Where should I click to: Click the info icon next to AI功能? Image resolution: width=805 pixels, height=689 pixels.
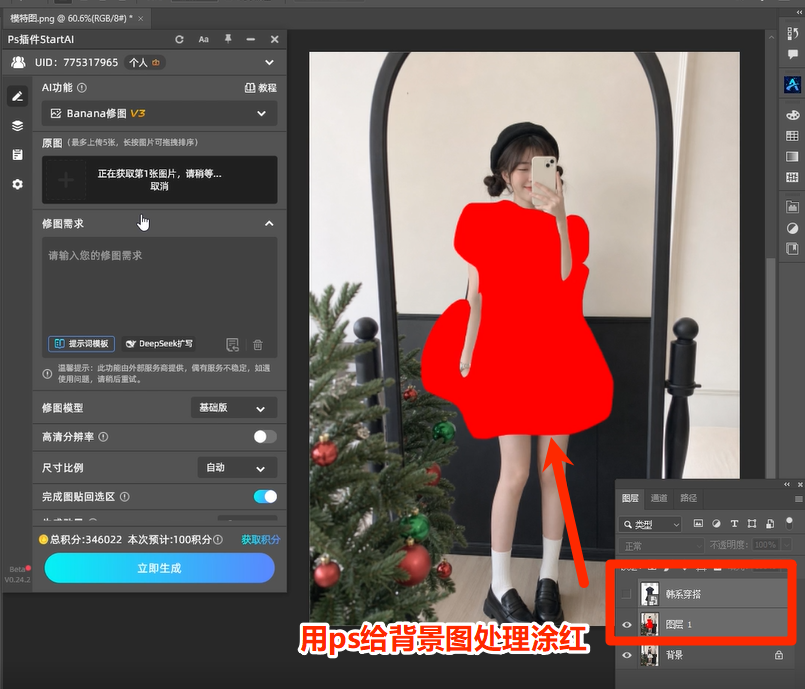(82, 88)
